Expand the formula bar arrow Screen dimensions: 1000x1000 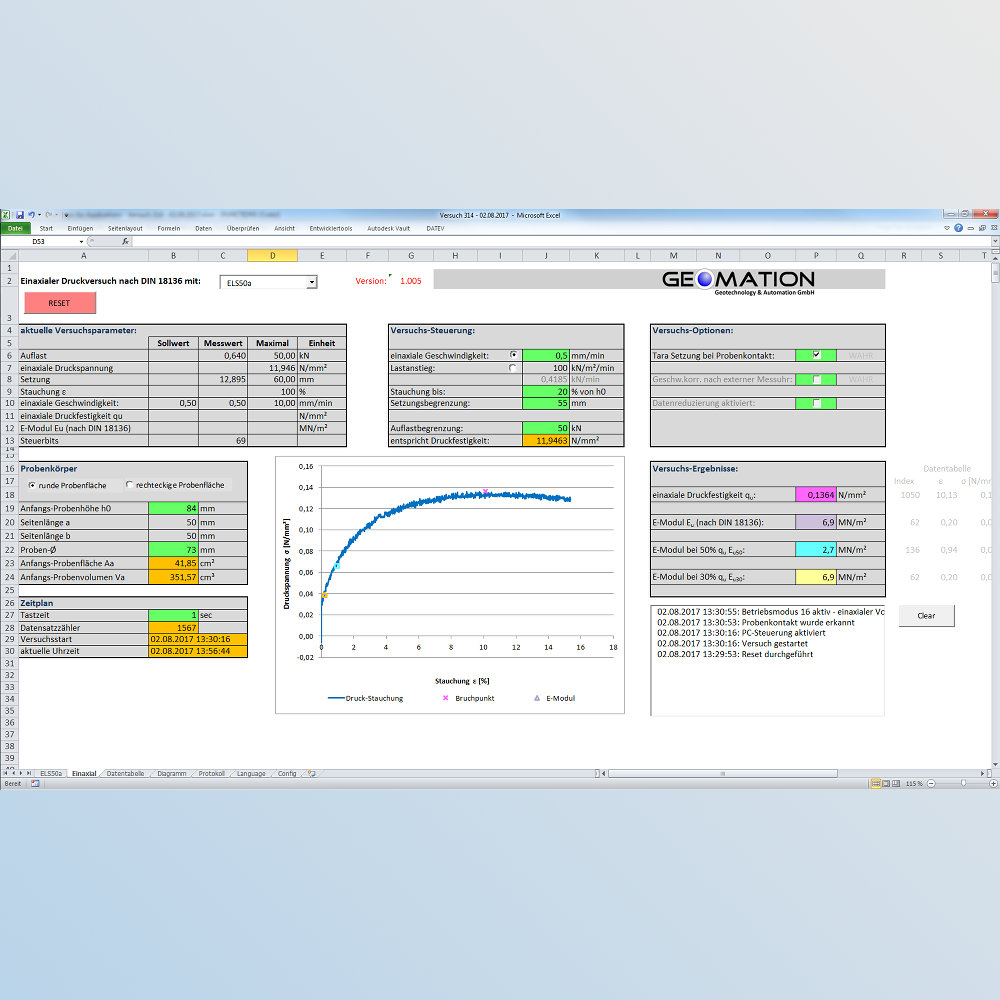point(995,242)
